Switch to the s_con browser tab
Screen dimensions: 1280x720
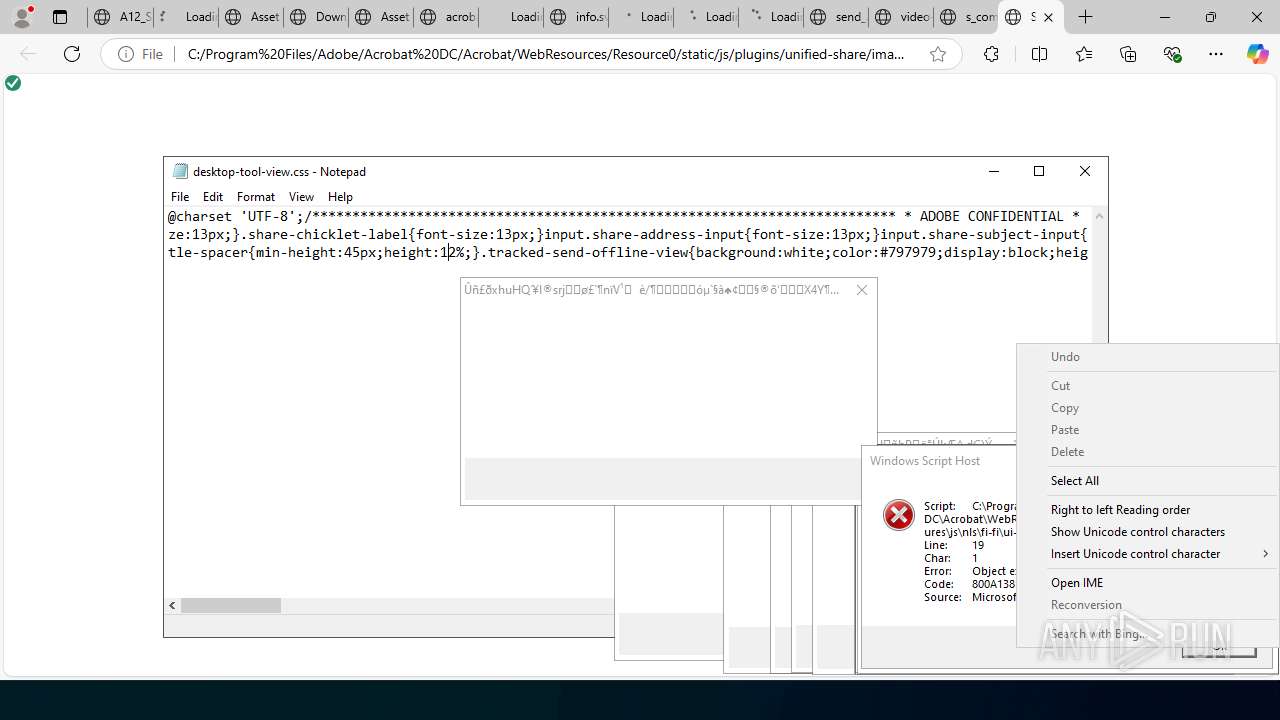[965, 17]
